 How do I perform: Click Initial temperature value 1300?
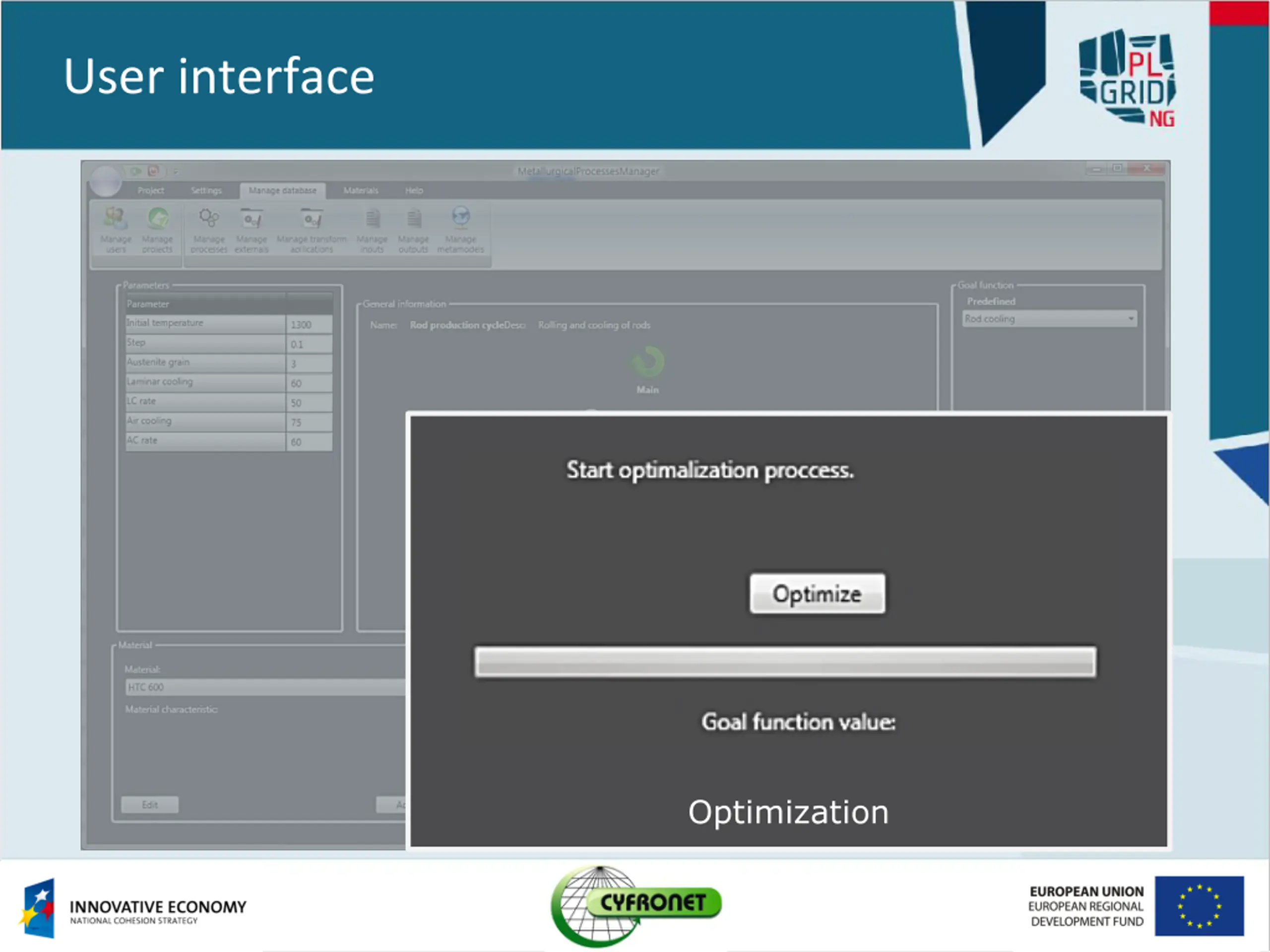(x=310, y=324)
